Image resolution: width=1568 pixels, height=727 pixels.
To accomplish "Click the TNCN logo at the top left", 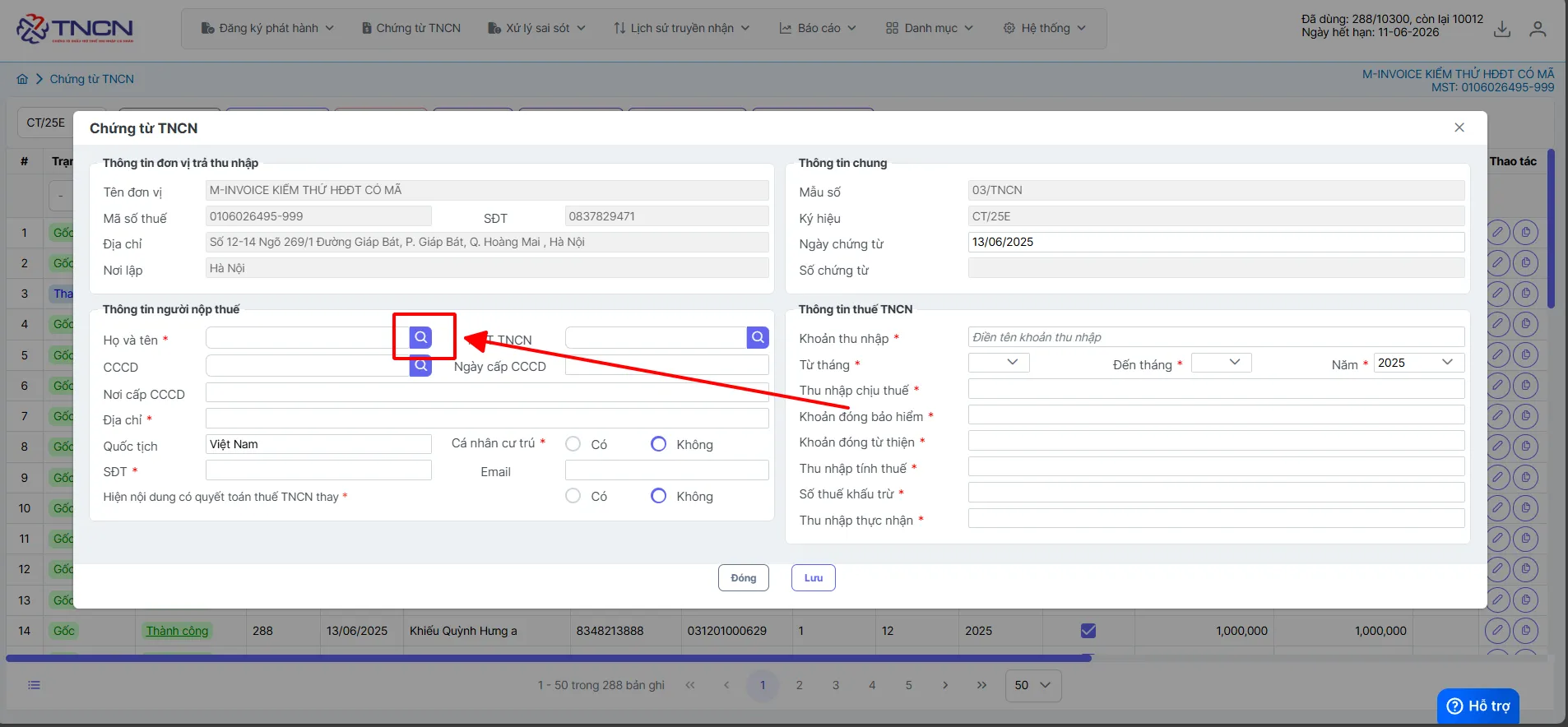I will (75, 29).
